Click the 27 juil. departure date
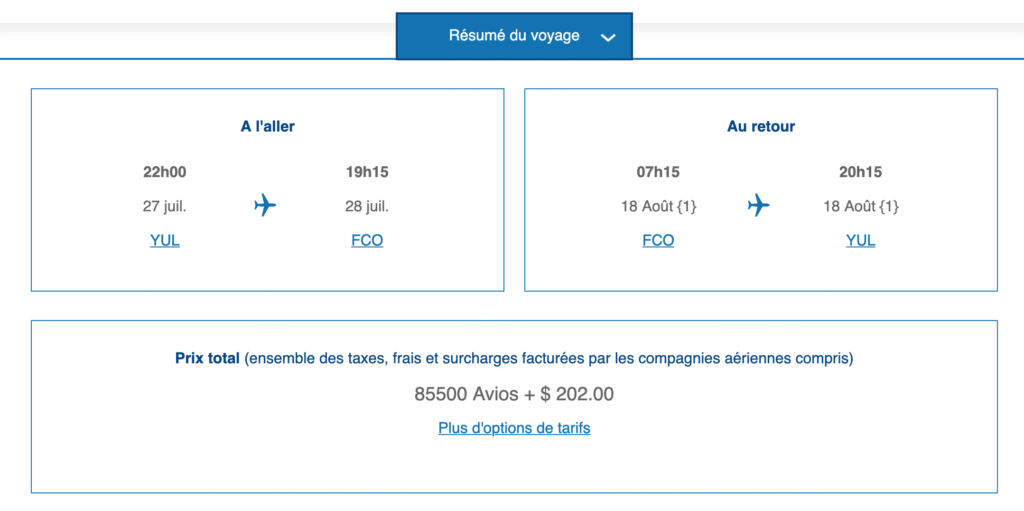The image size is (1024, 511). (165, 207)
